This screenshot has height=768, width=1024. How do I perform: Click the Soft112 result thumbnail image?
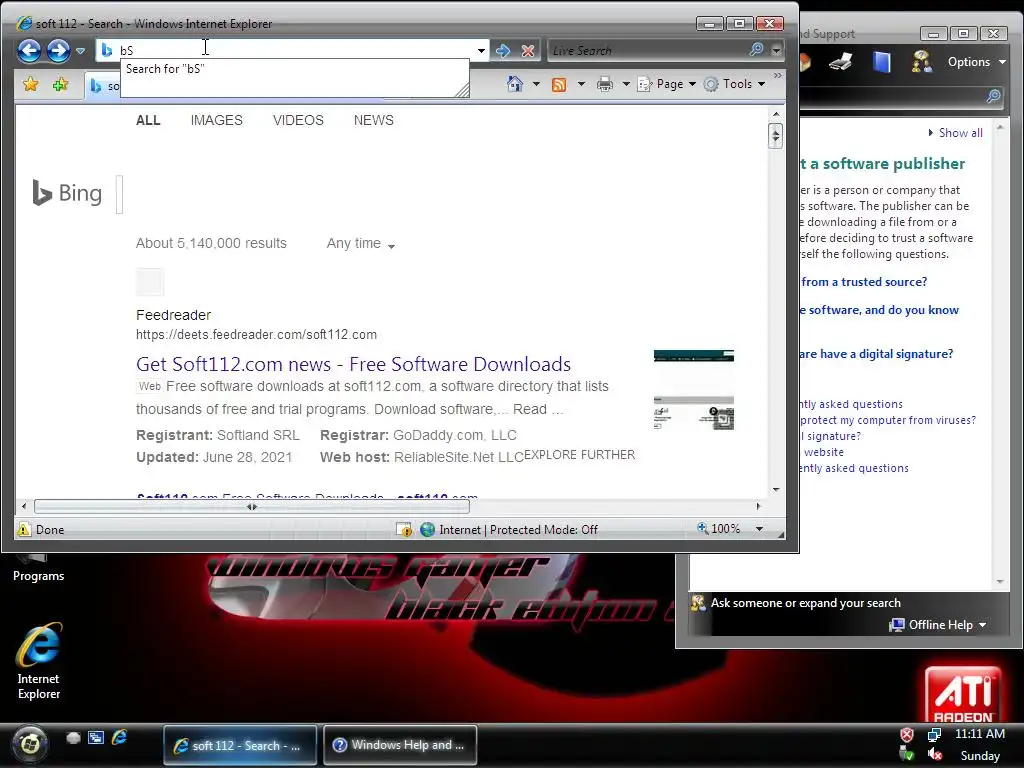694,390
